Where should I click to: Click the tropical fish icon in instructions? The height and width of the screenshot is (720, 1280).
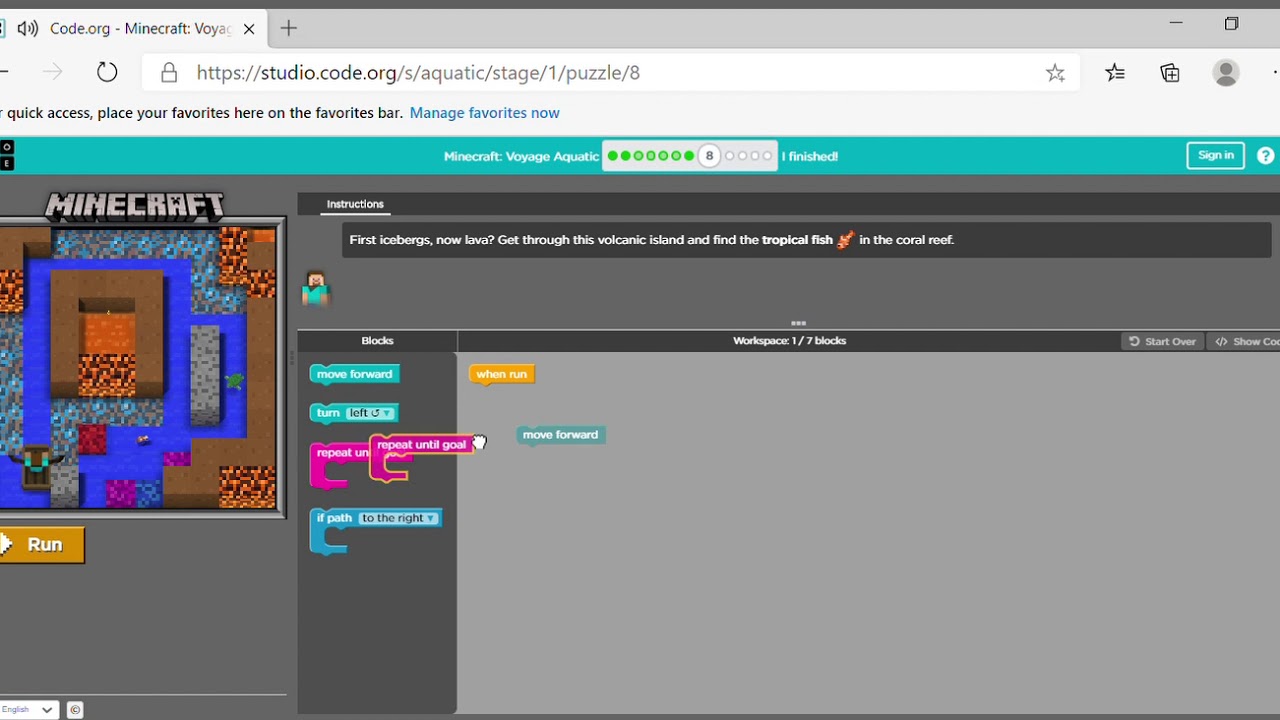(845, 240)
